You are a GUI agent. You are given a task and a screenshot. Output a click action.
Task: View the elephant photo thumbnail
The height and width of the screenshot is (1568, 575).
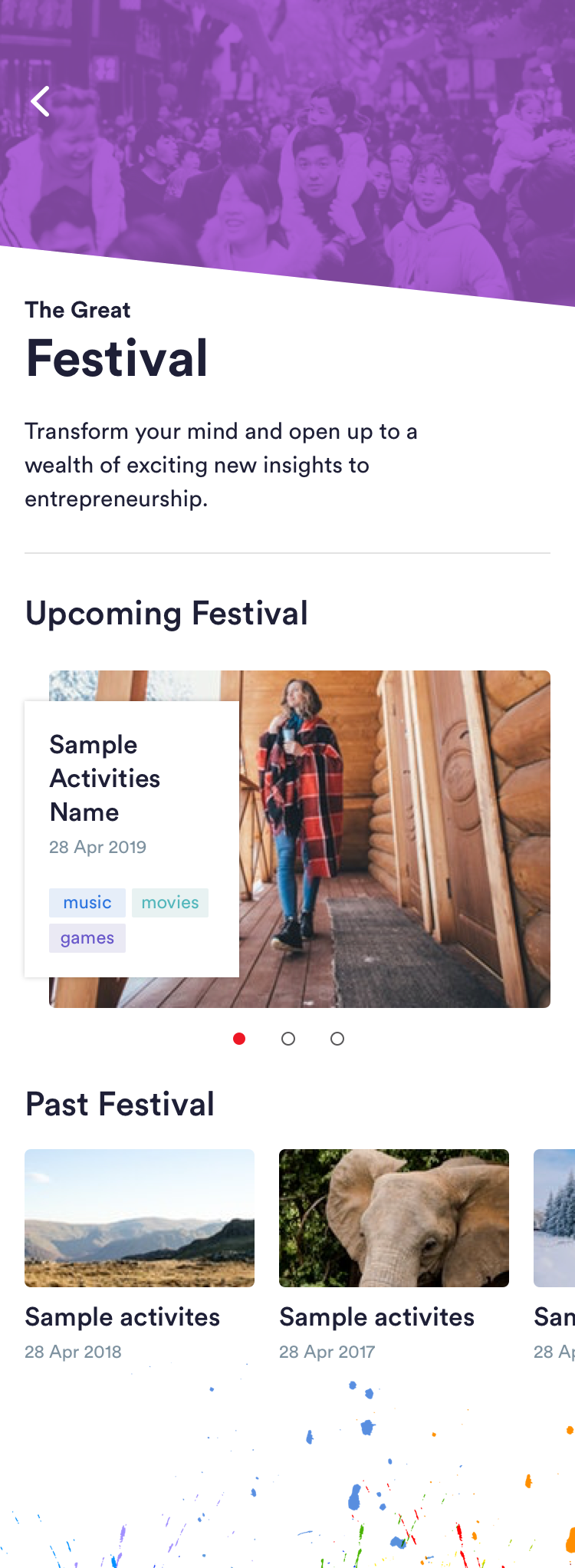[x=394, y=1217]
